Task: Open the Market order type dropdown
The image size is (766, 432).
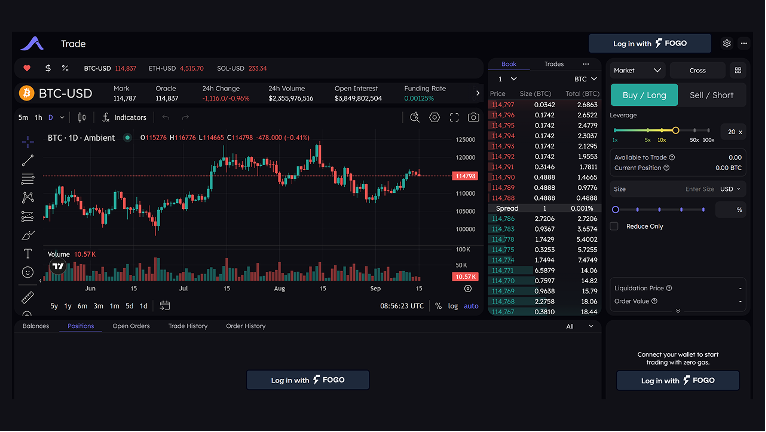Action: point(637,71)
